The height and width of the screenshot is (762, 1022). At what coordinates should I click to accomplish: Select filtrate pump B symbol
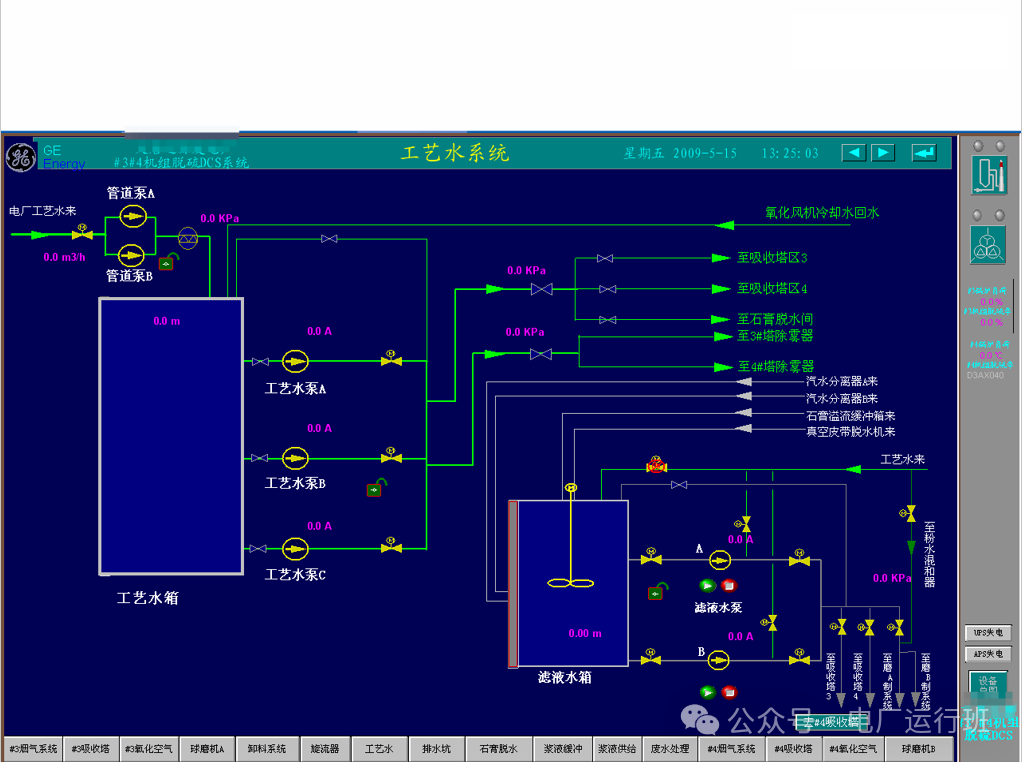point(718,660)
